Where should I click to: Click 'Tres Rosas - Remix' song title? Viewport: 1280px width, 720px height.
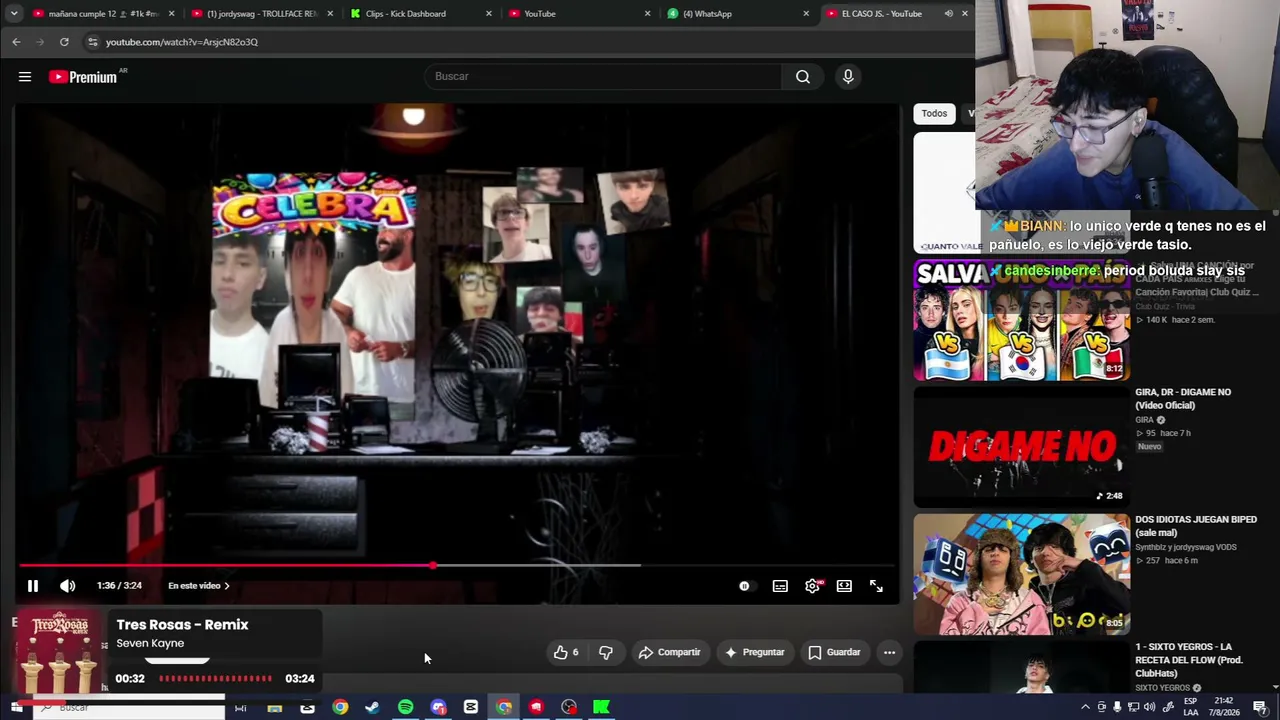(x=182, y=625)
